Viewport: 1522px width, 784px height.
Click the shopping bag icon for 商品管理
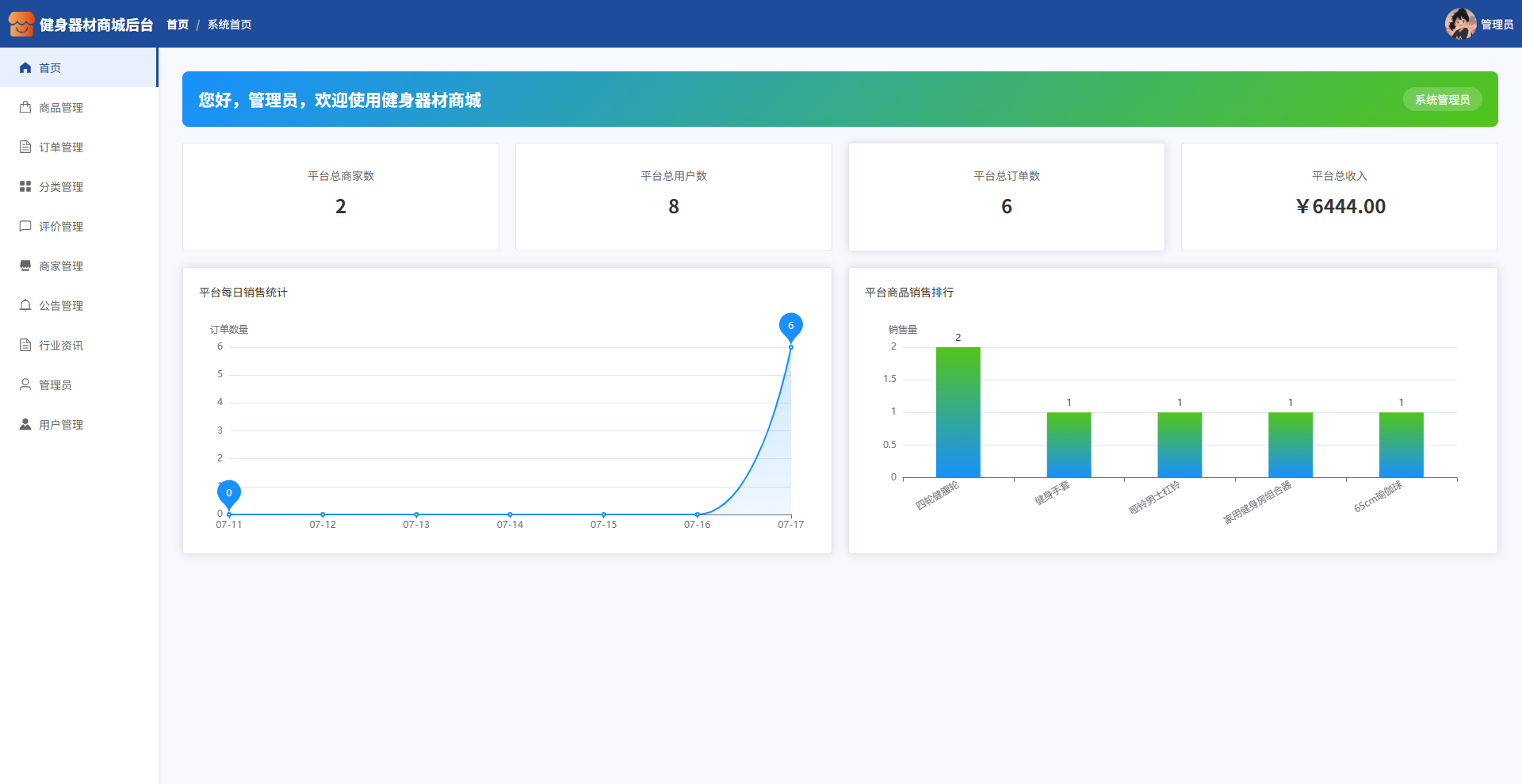pyautogui.click(x=25, y=108)
